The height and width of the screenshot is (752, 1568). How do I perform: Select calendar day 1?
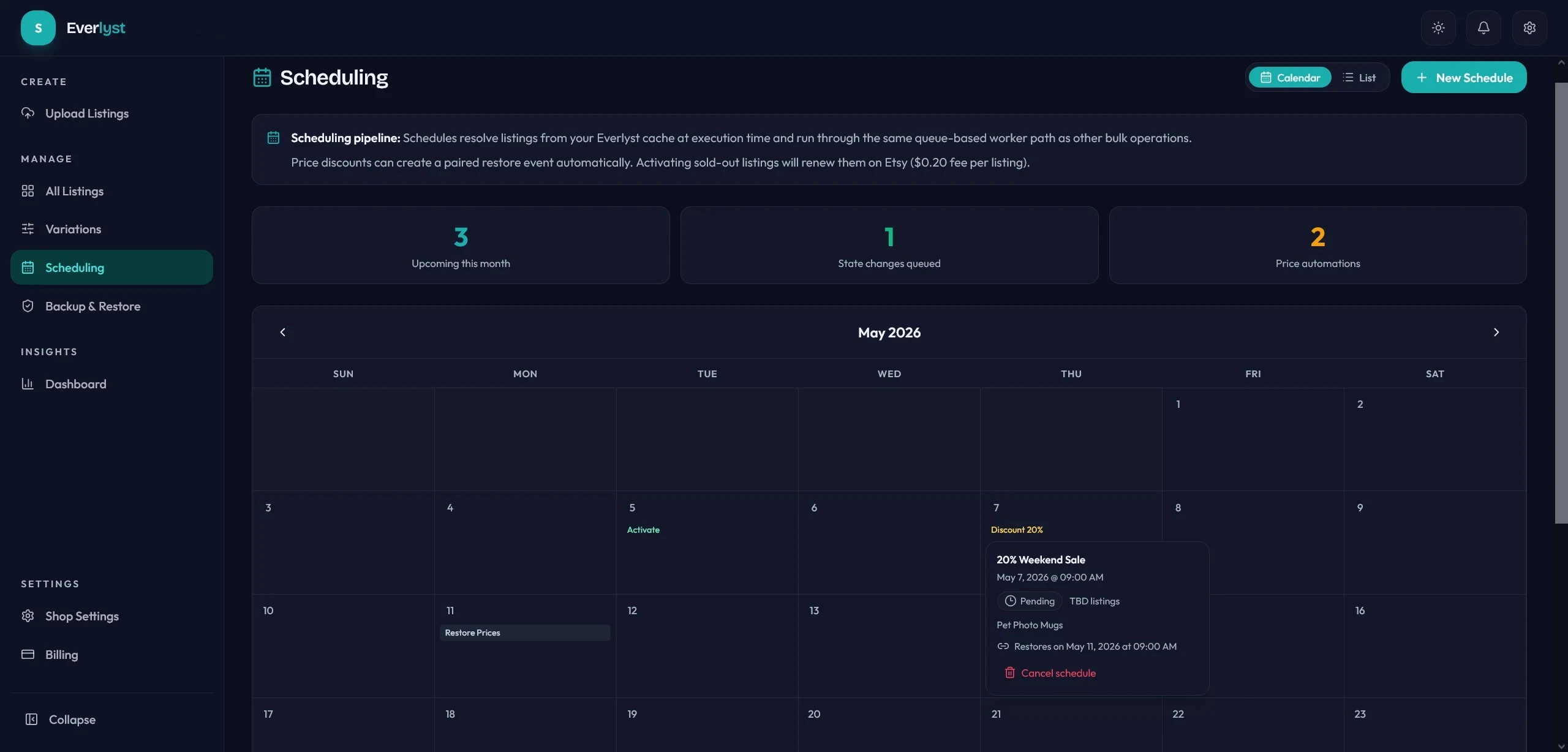[1253, 439]
